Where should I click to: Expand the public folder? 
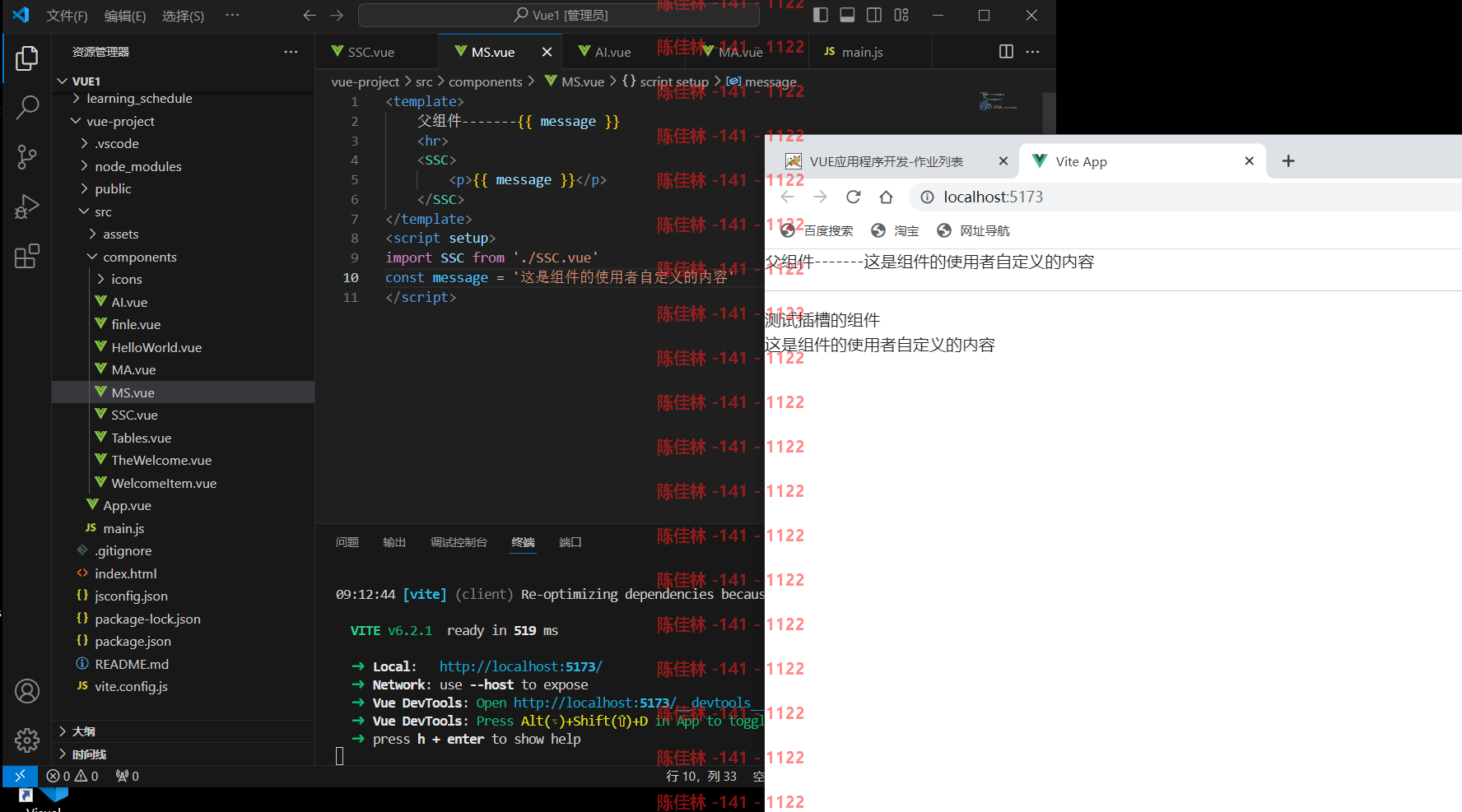(x=84, y=188)
